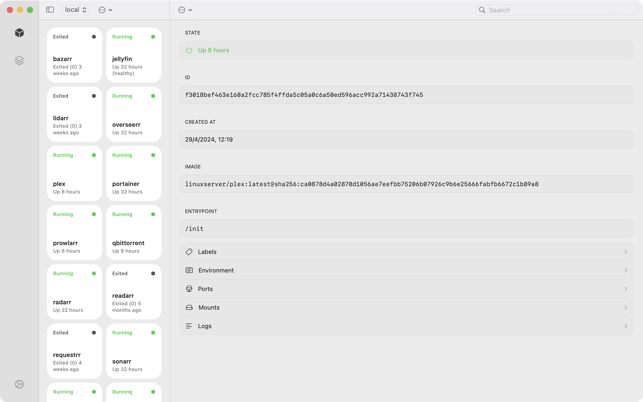Screen dimensions: 643x402
Task: Click the dark status dot on lidarr card
Action: pos(94,96)
